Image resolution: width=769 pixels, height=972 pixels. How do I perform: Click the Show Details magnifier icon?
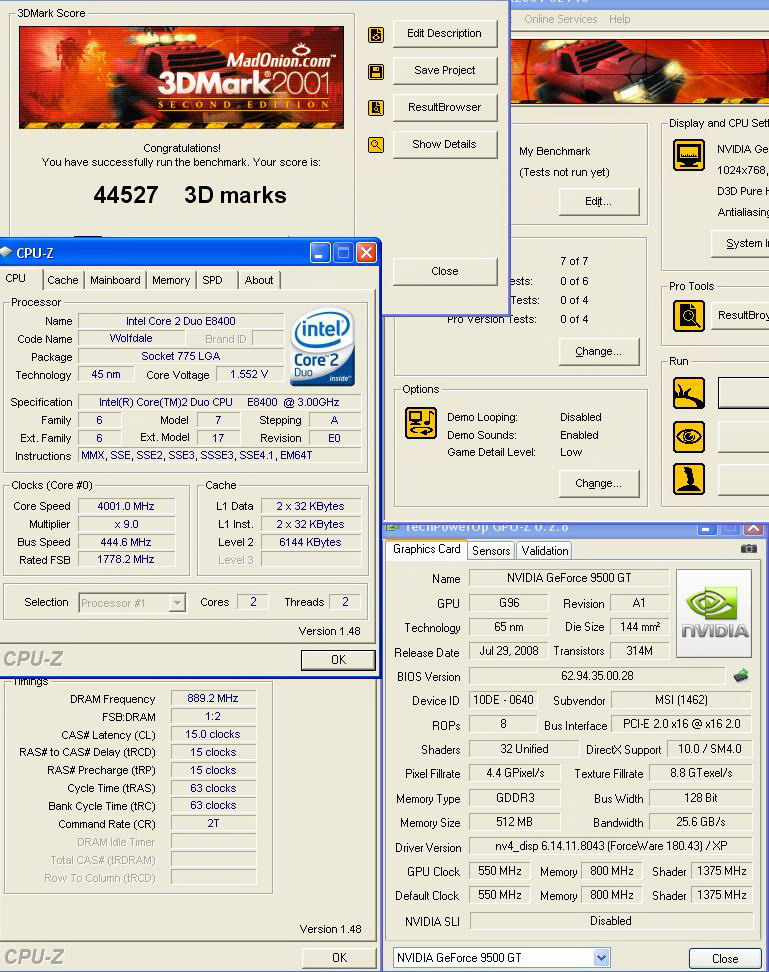(x=376, y=145)
